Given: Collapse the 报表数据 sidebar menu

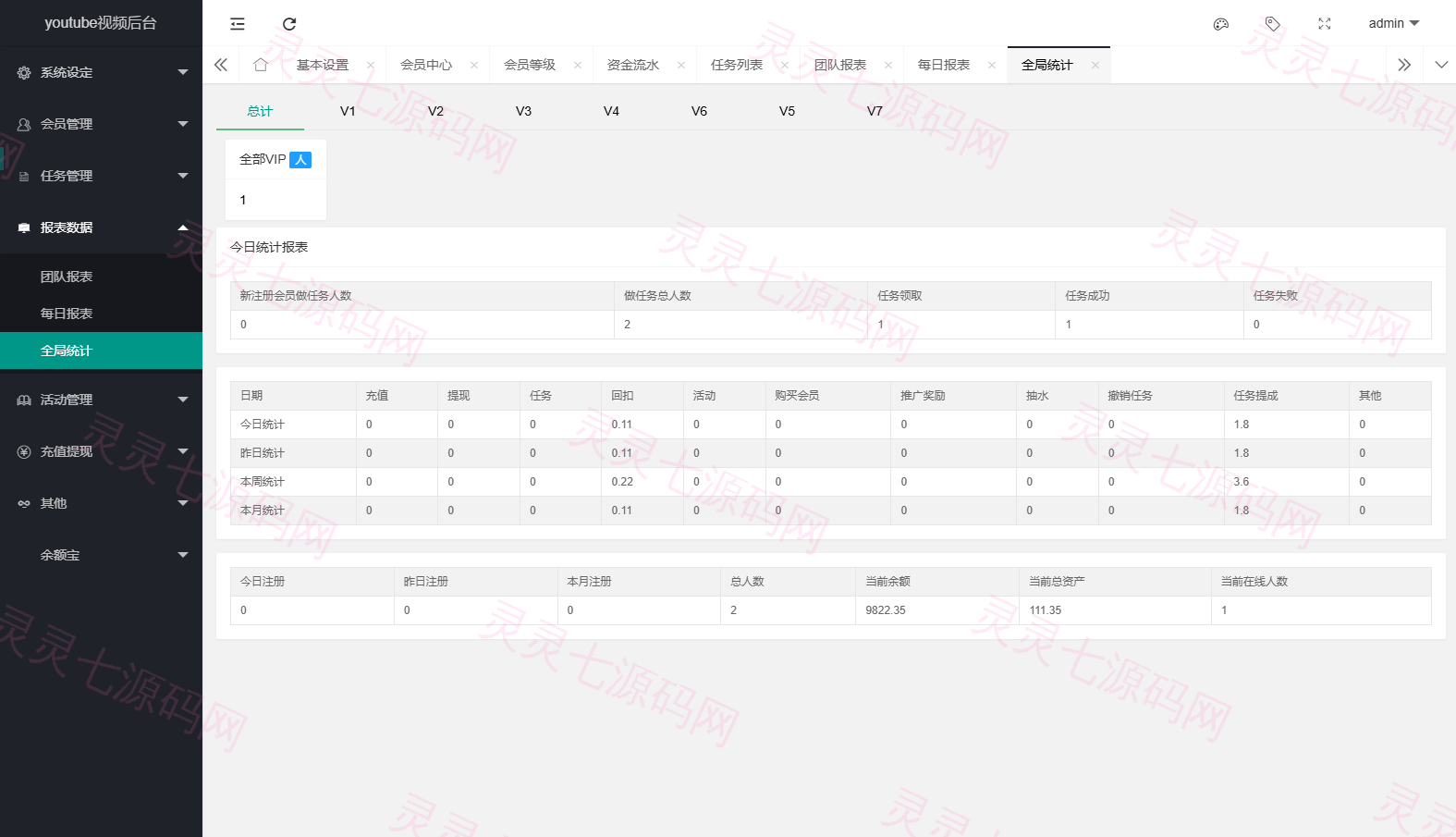Looking at the screenshot, I should click(x=101, y=228).
